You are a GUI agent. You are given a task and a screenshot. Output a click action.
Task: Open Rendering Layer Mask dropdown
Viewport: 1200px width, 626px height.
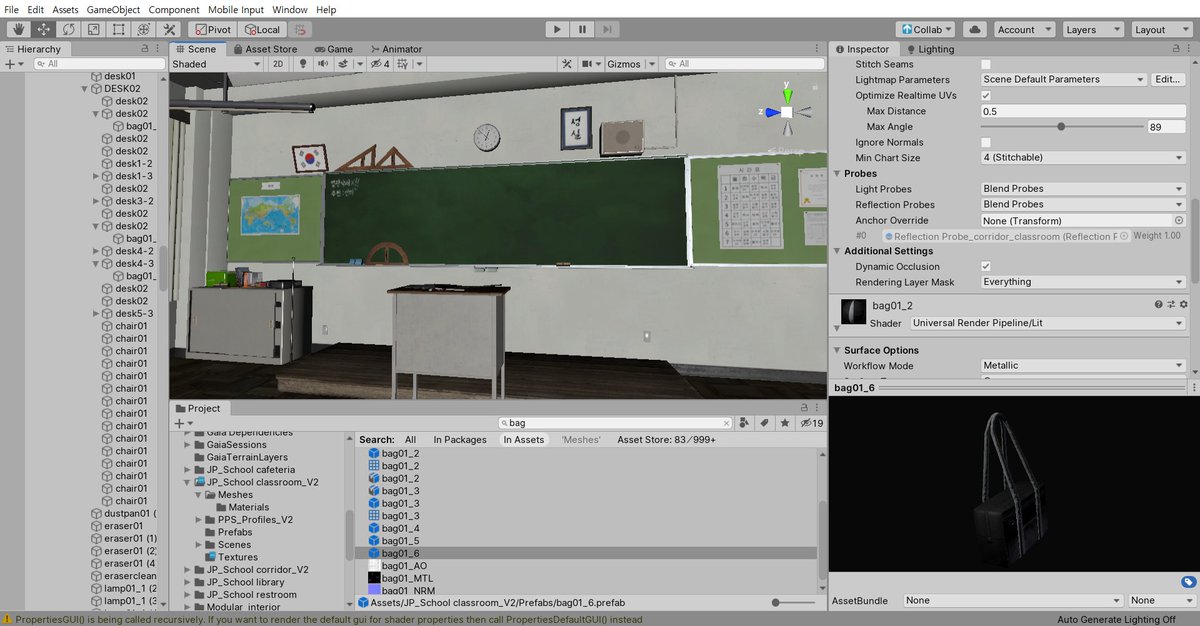[x=1083, y=282]
